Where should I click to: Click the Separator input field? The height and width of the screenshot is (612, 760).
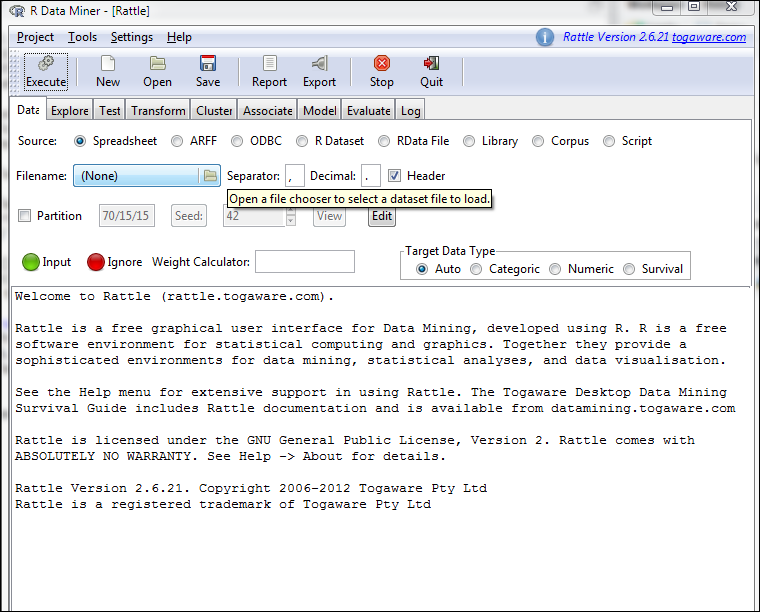click(x=295, y=175)
